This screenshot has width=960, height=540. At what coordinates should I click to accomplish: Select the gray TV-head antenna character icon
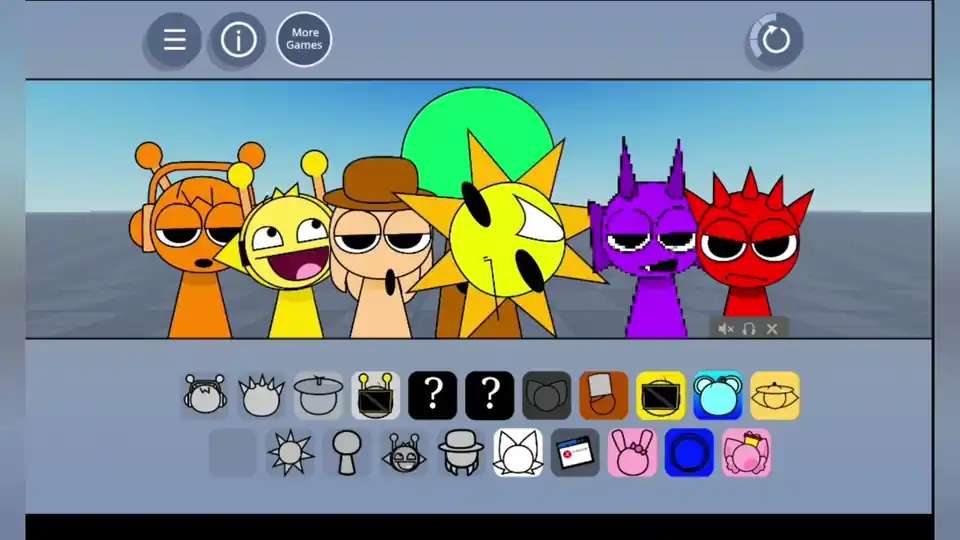point(375,396)
